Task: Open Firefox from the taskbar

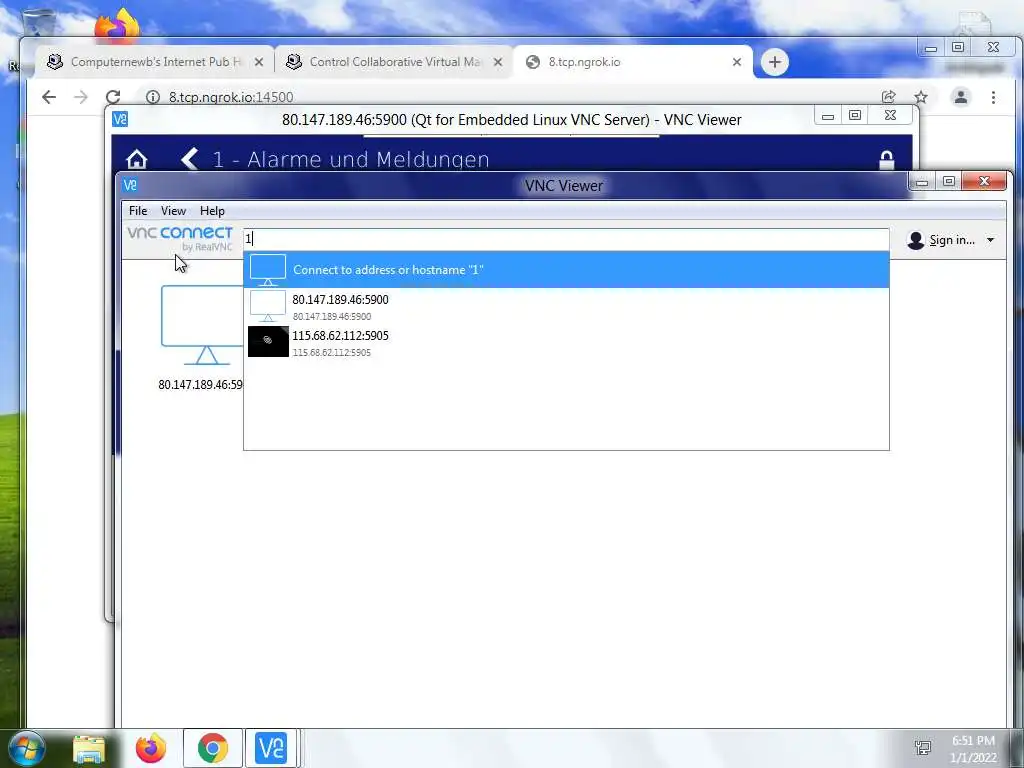Action: 151,748
